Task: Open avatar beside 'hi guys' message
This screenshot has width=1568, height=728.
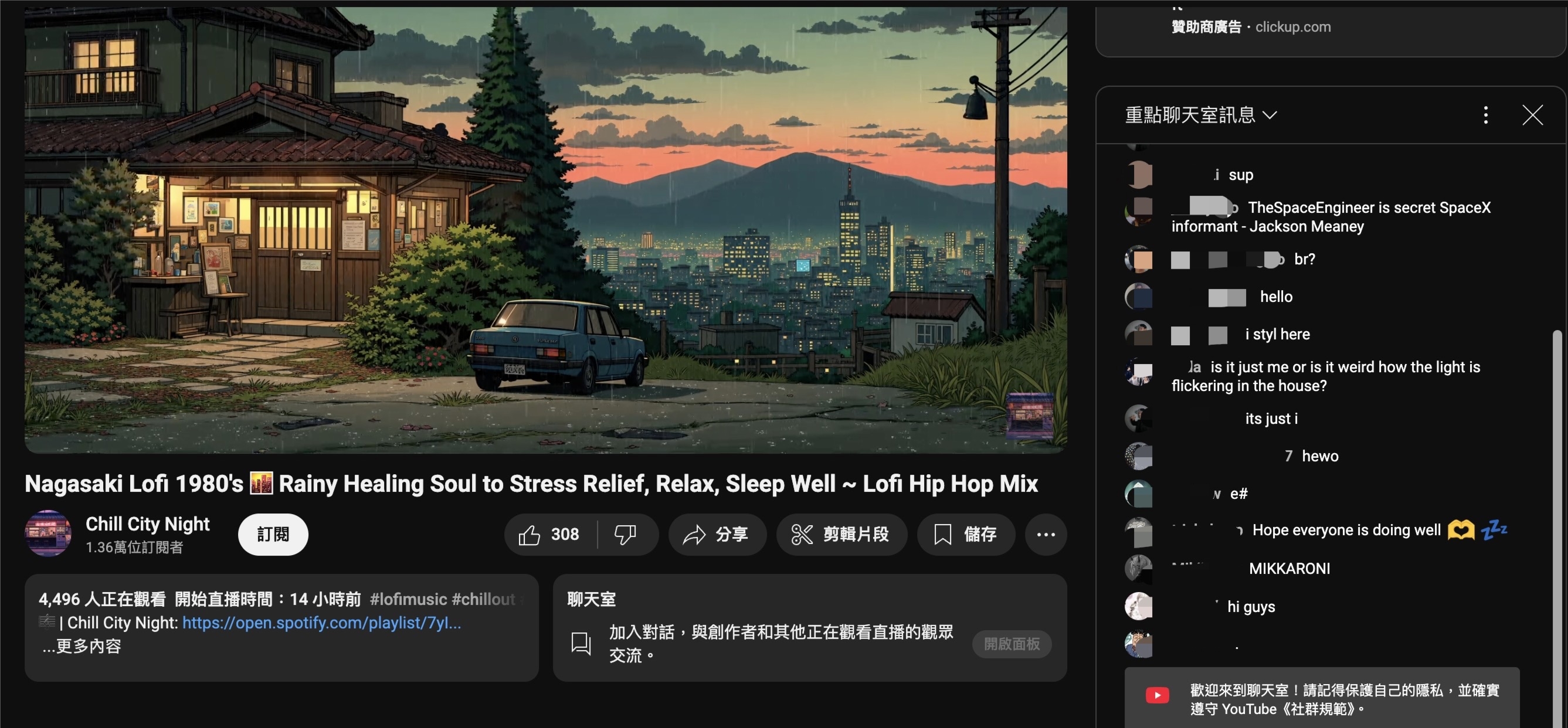Action: point(1138,606)
